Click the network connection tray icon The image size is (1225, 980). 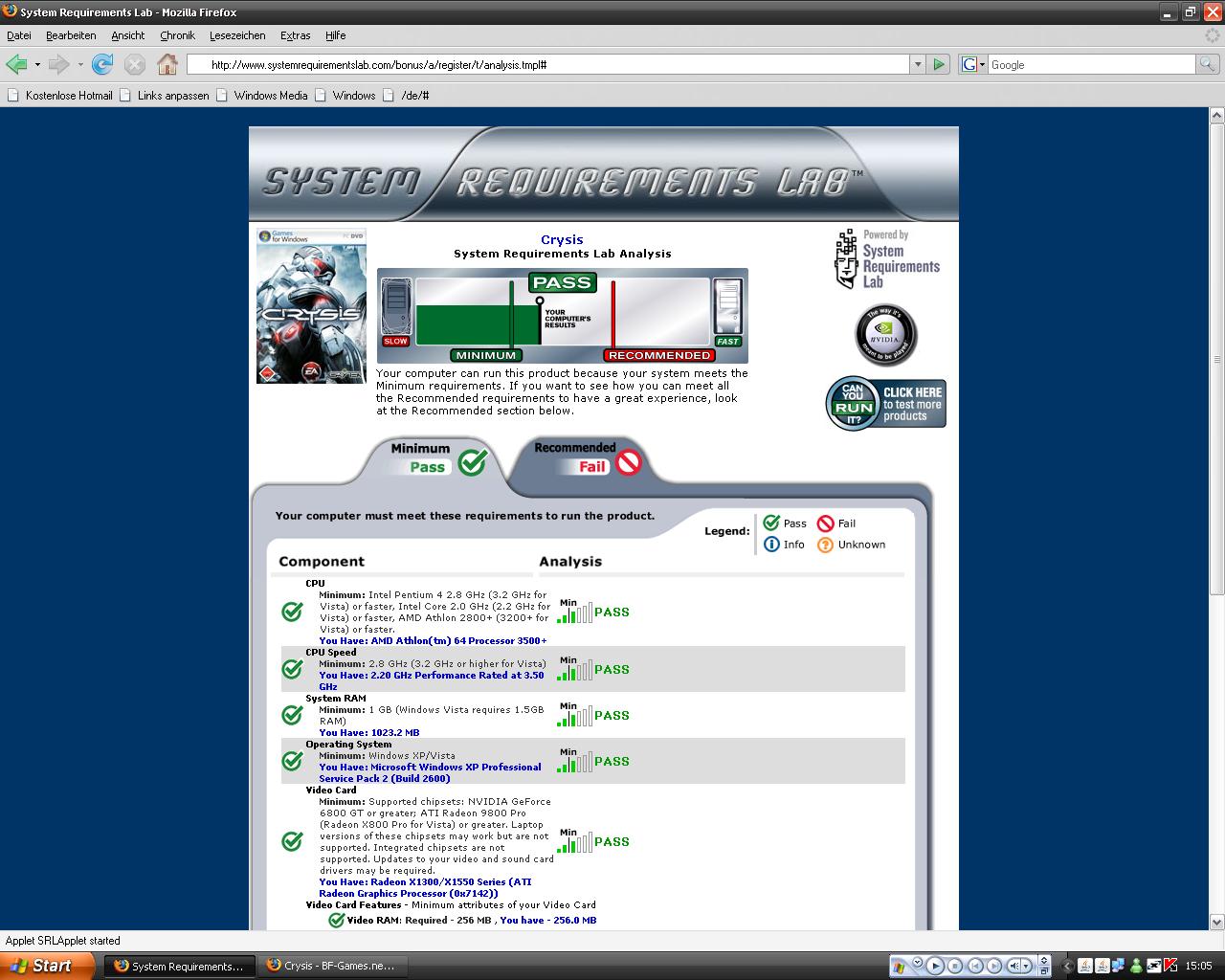(x=1118, y=966)
